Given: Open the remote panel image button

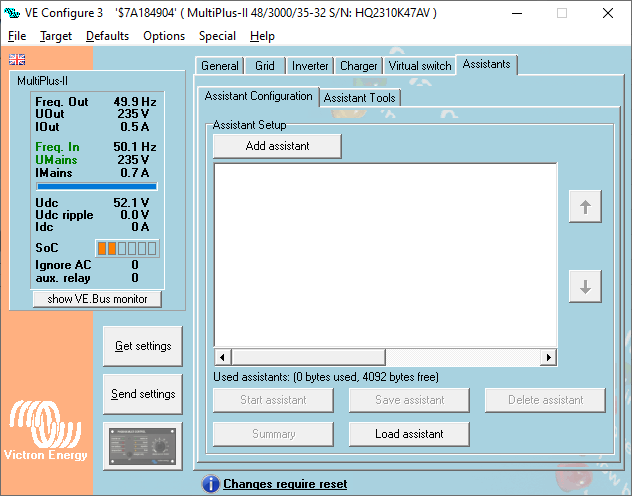Looking at the screenshot, I should click(143, 446).
